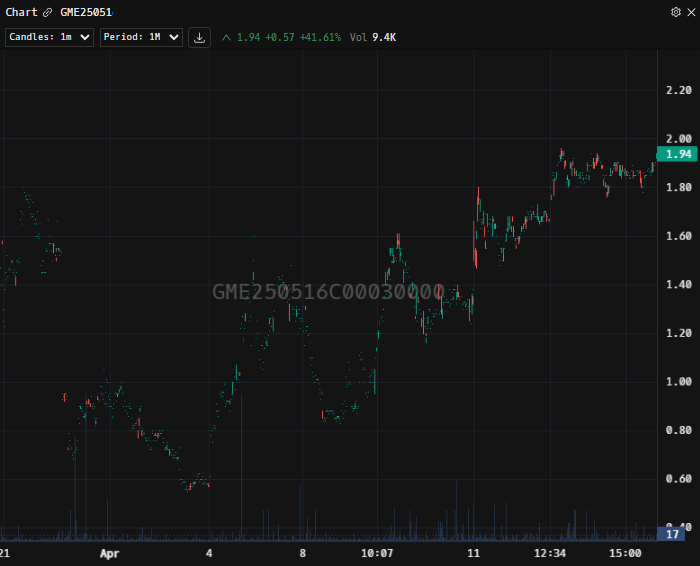This screenshot has width=700, height=566.
Task: Click the volume label 17
Action: 671,534
